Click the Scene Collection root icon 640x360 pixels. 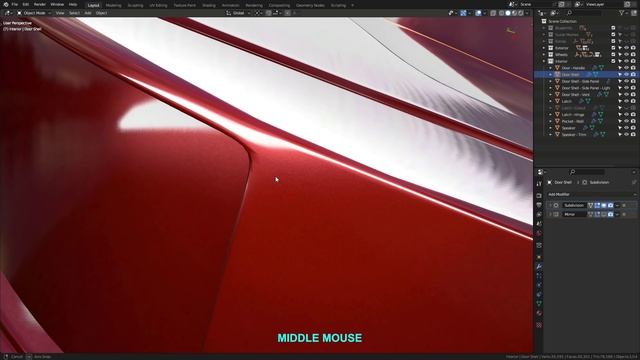544,21
